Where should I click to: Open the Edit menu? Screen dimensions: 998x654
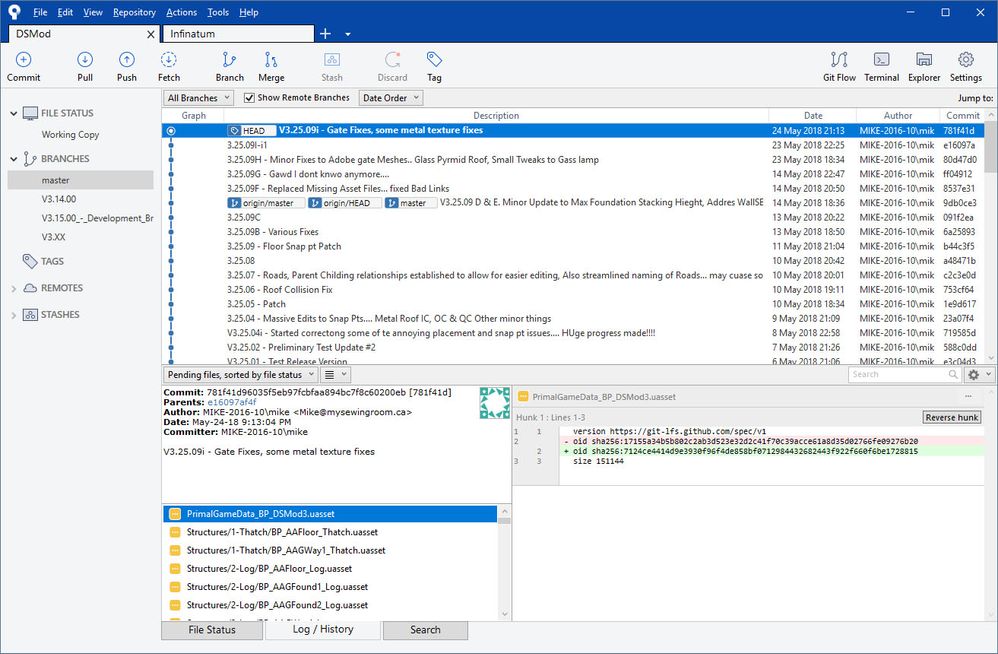(x=65, y=12)
